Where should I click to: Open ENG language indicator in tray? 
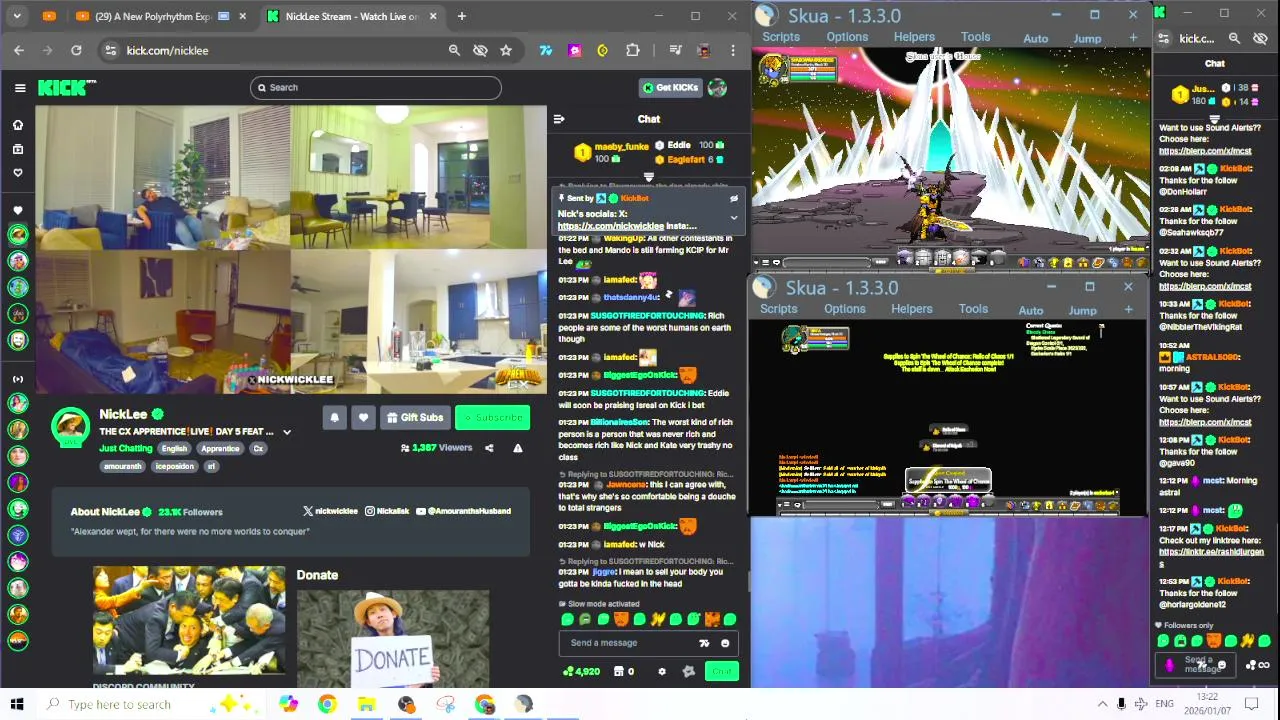(x=1164, y=704)
